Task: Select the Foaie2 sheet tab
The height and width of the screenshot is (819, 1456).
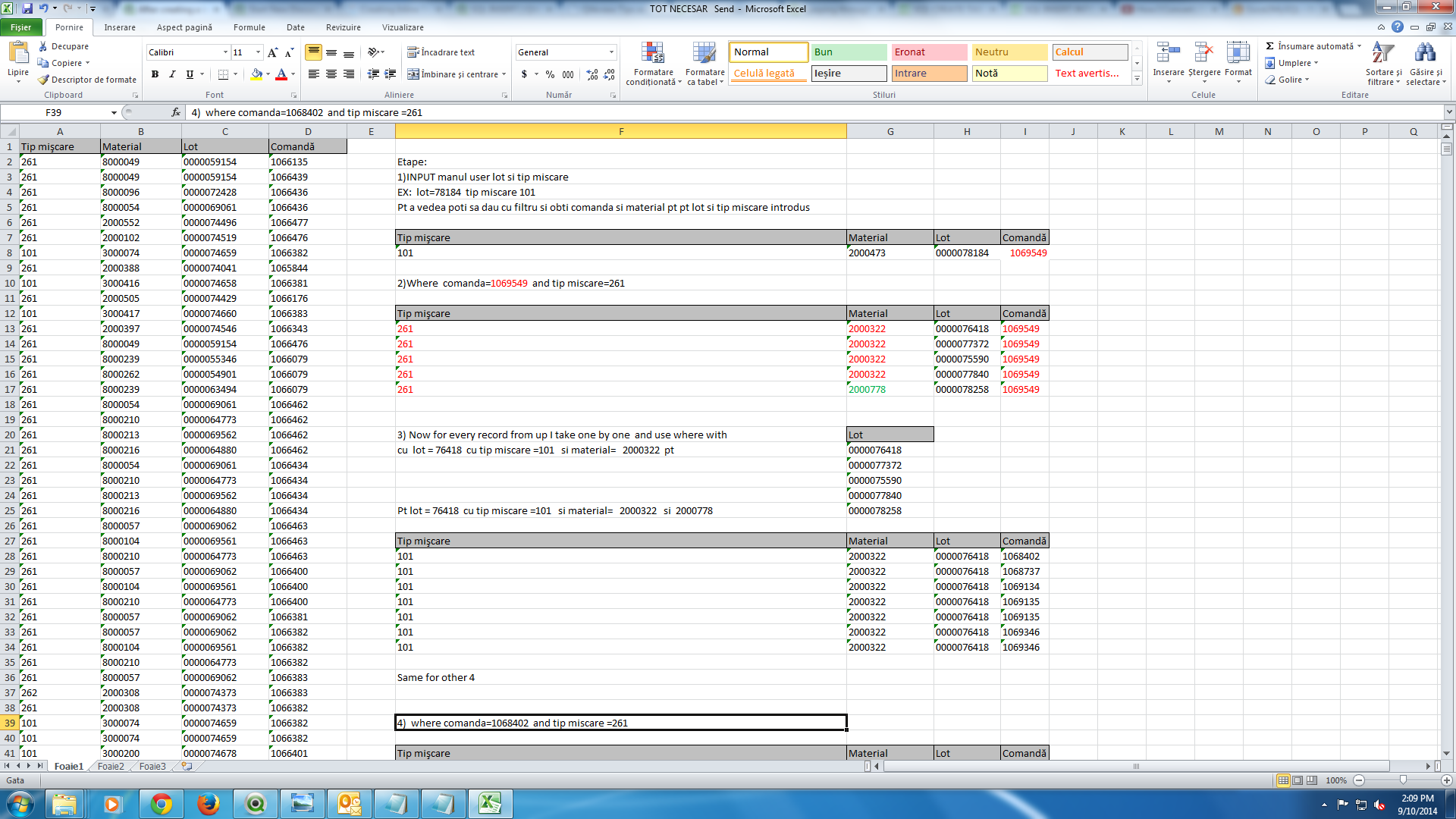Action: [111, 767]
